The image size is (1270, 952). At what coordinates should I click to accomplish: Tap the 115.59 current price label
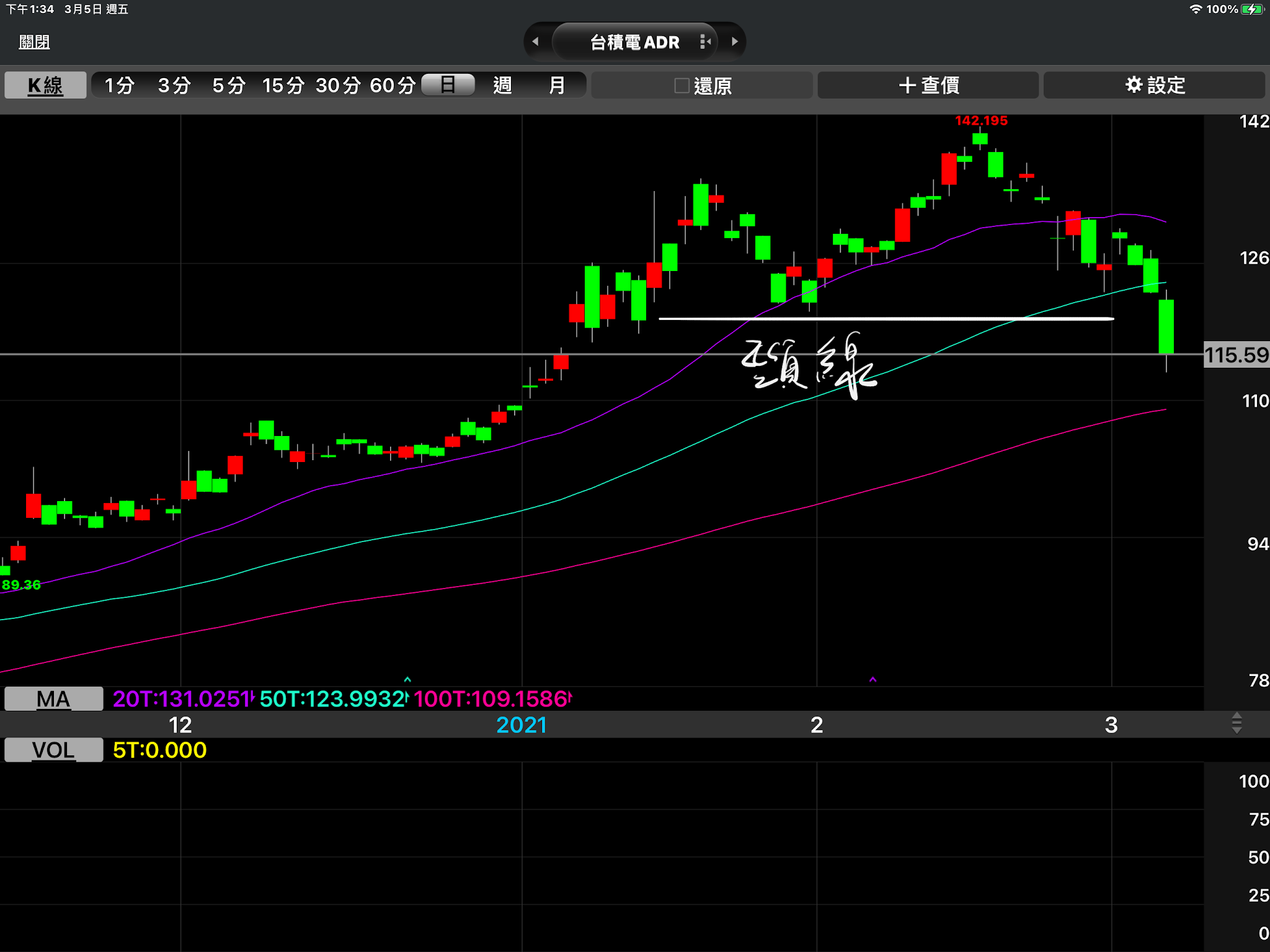(1237, 355)
